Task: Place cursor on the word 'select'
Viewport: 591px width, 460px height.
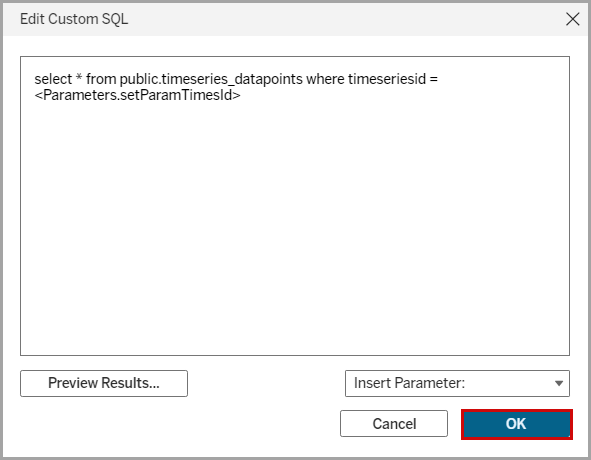Action: click(53, 79)
